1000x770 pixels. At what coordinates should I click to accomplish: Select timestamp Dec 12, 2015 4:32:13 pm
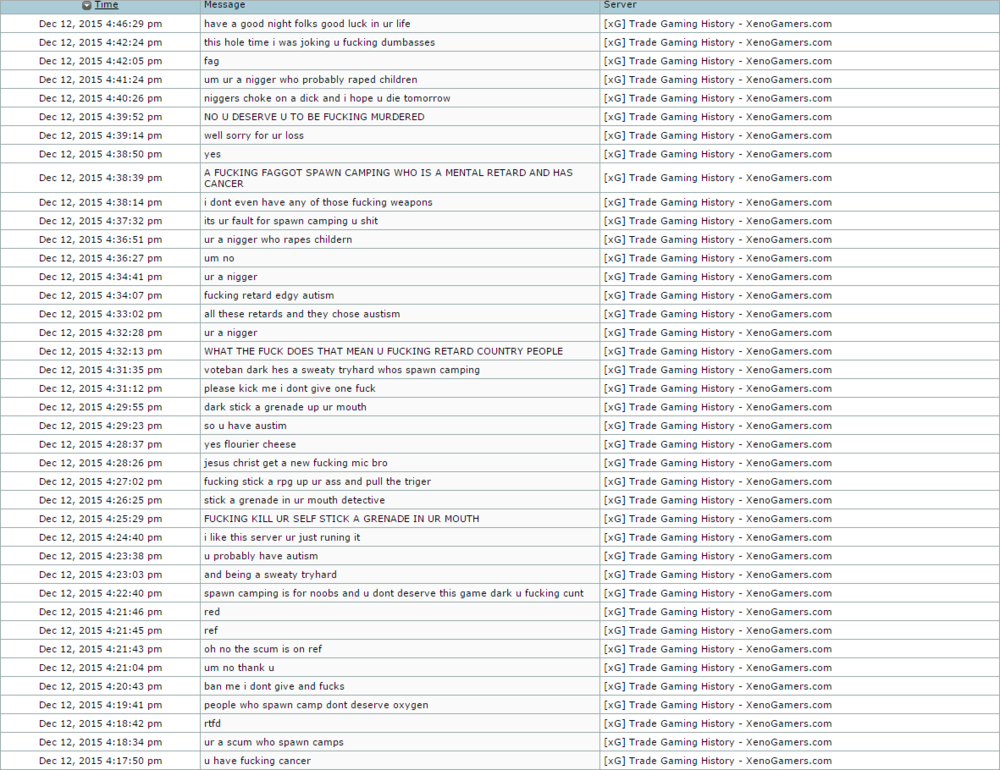pyautogui.click(x=100, y=351)
